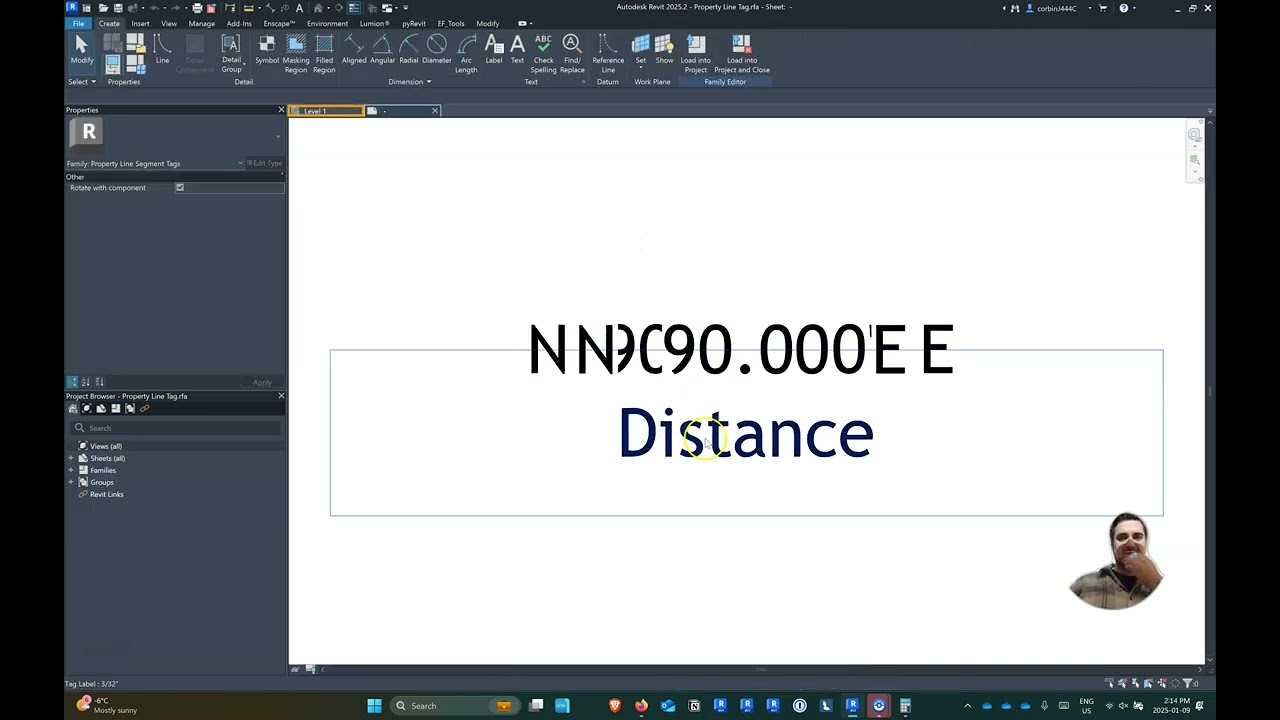The image size is (1280, 720).
Task: Choose the Text tool in ribbon
Action: point(517,49)
